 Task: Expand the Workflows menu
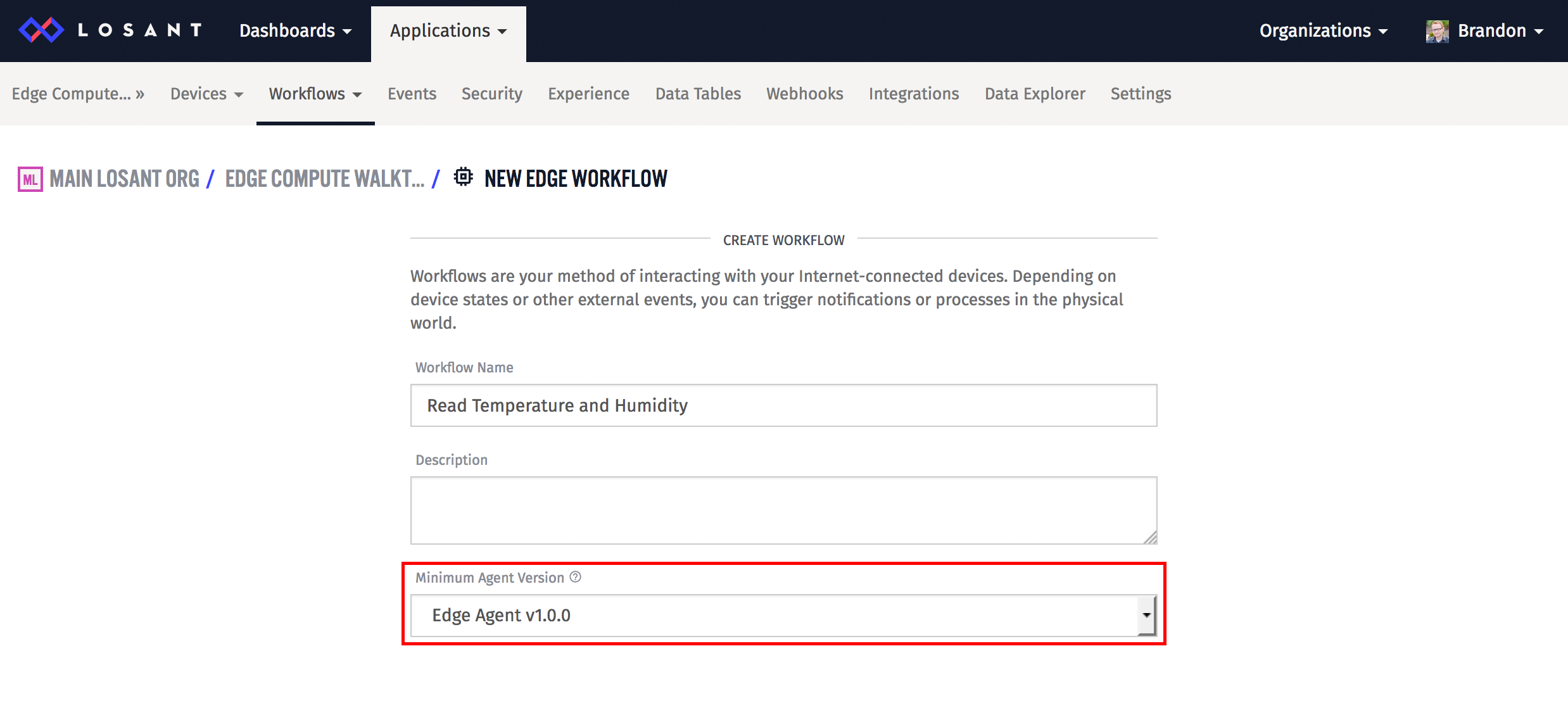coord(315,94)
